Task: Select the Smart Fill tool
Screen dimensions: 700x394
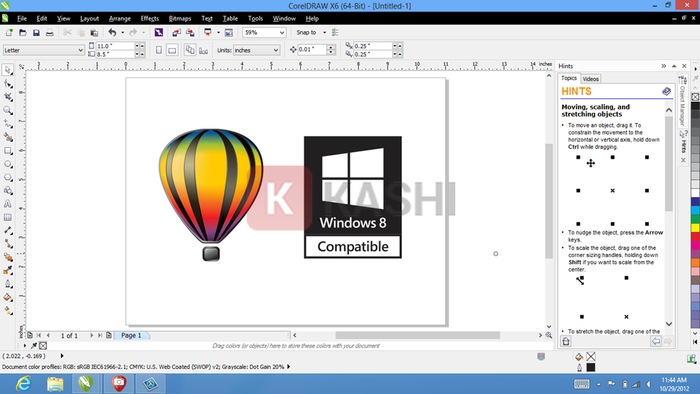Action: tap(8, 137)
